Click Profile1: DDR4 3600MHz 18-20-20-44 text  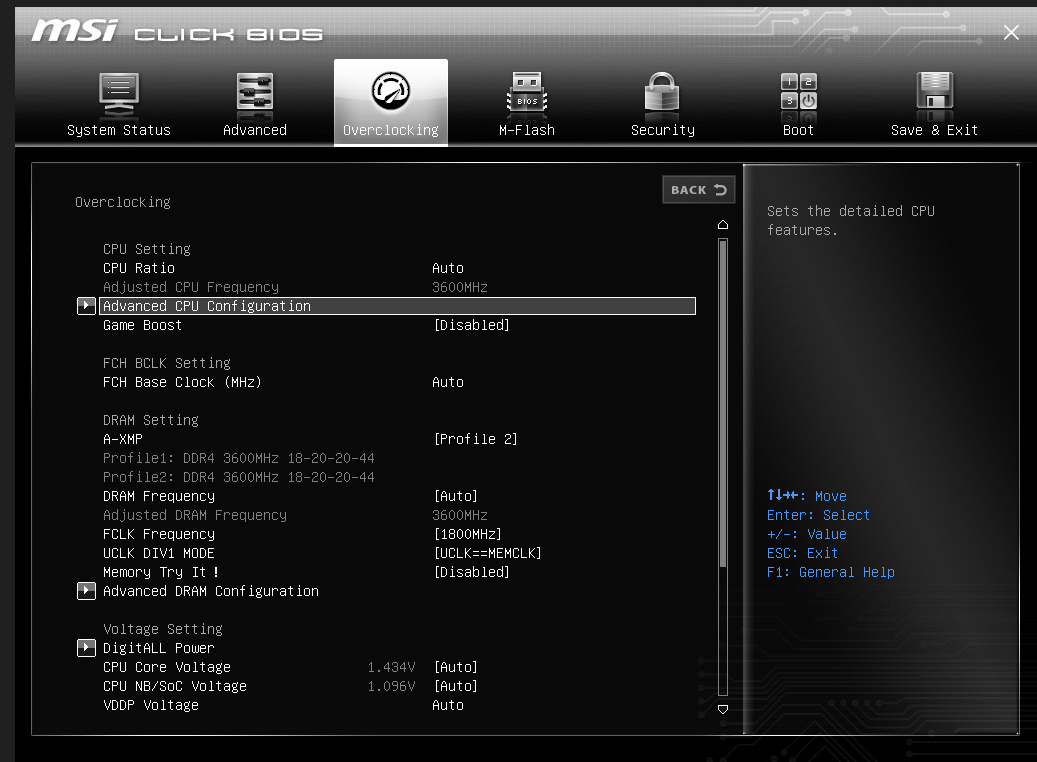tap(239, 458)
